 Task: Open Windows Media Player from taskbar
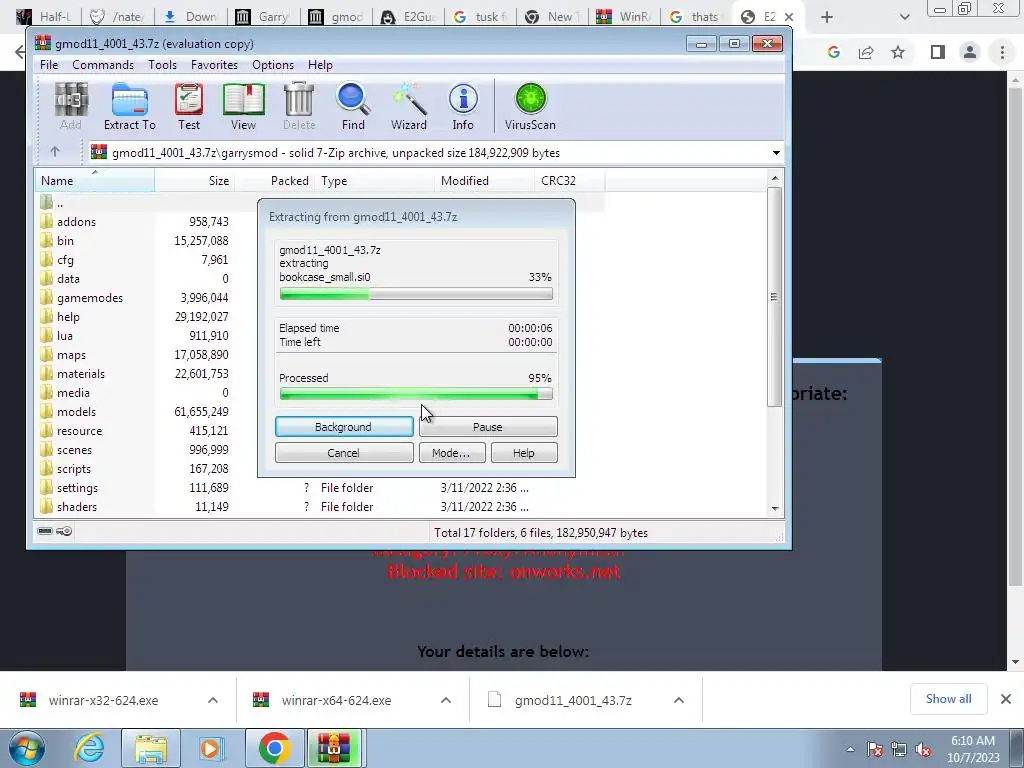(x=212, y=748)
